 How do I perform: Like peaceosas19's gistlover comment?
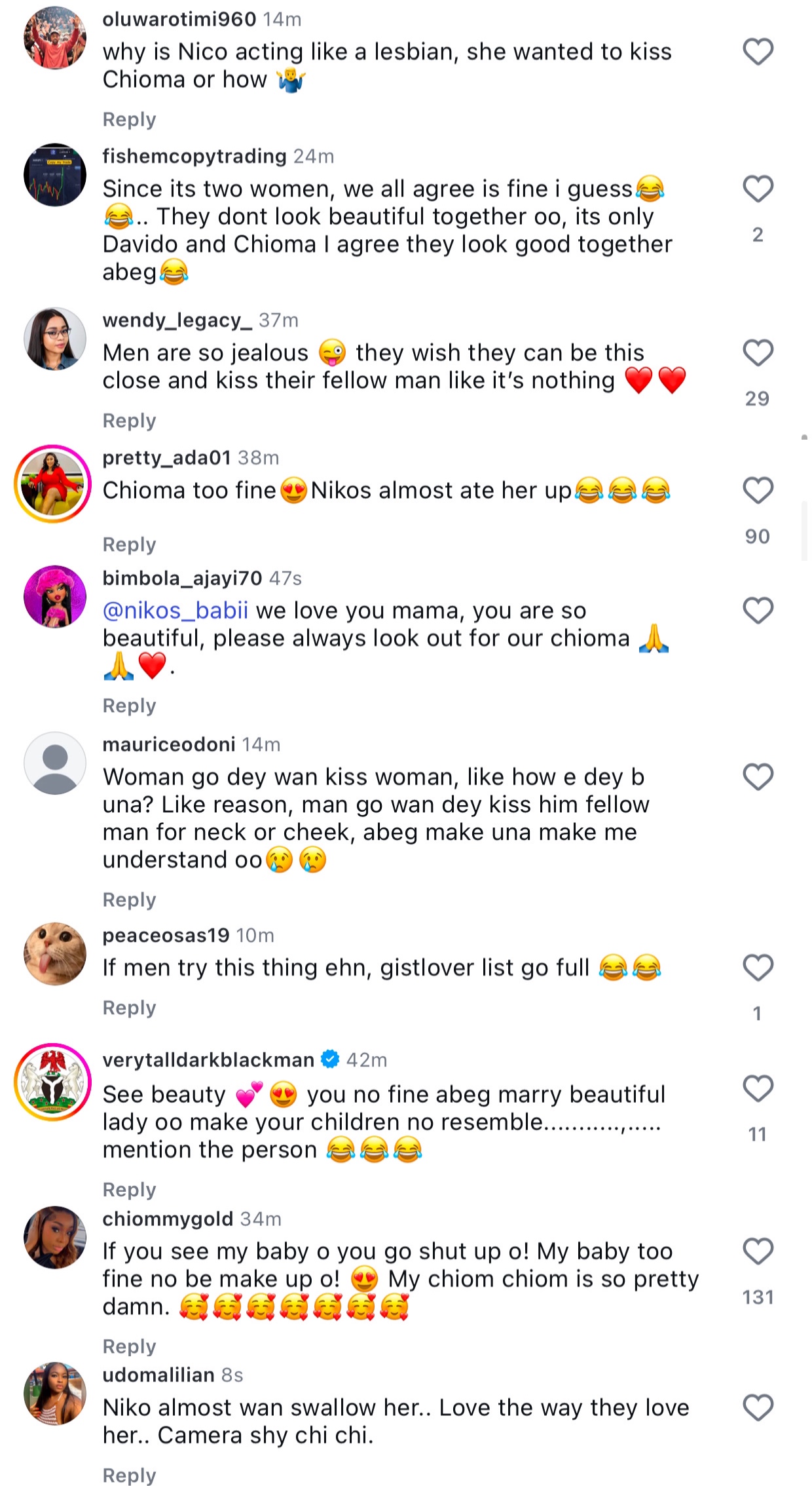(x=758, y=968)
